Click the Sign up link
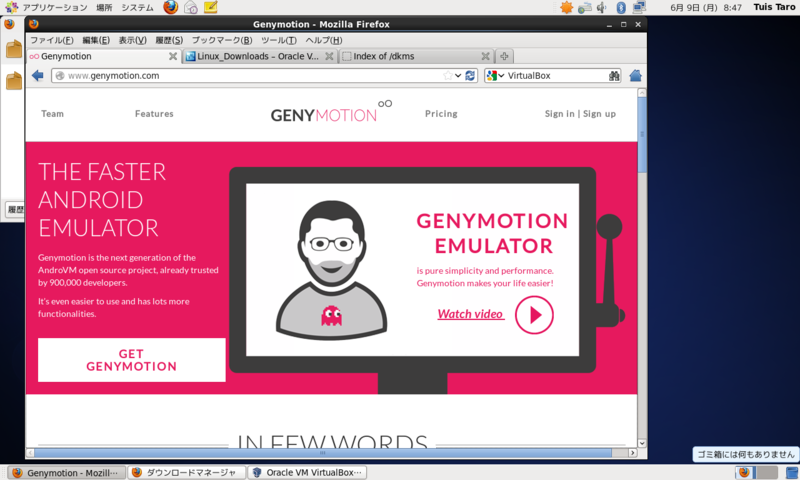The height and width of the screenshot is (480, 800). tap(599, 114)
